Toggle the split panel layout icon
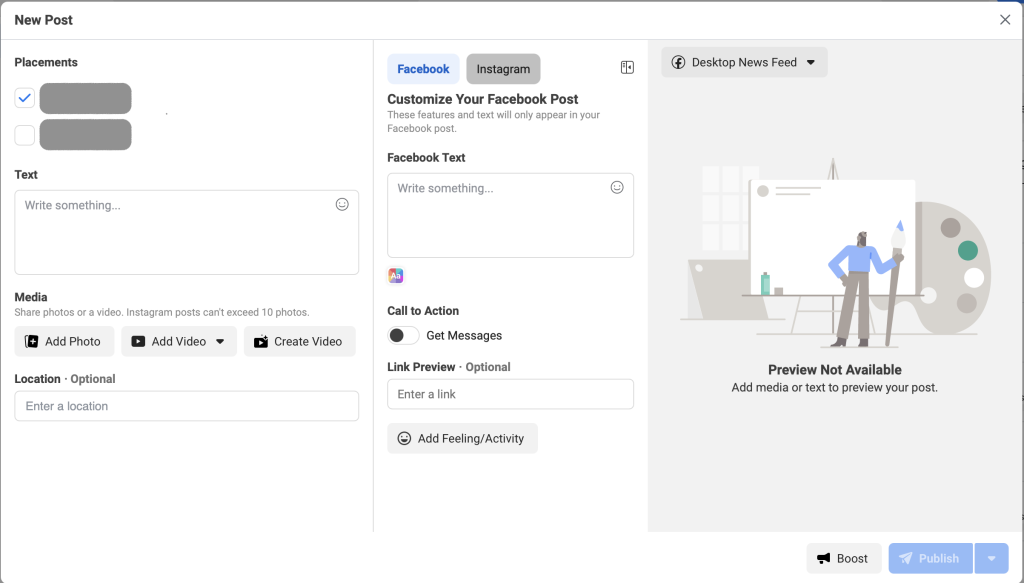 [x=627, y=68]
